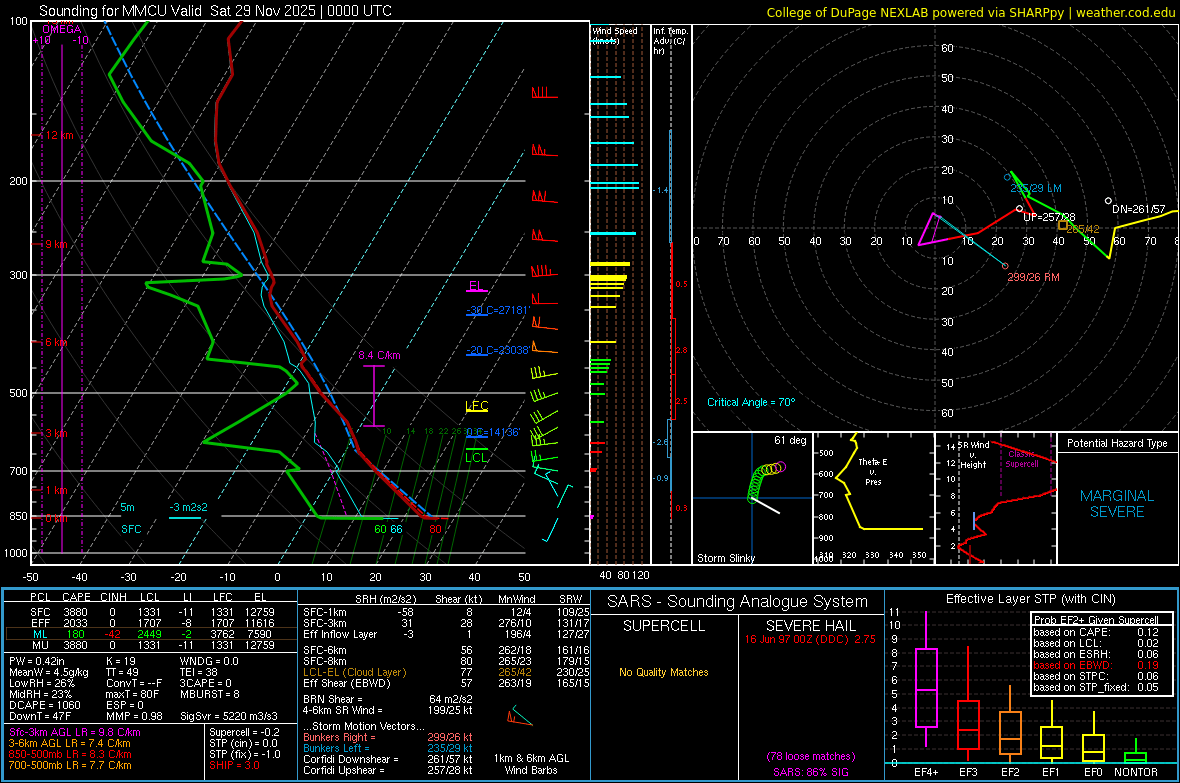Click the 850-500mb LR = 8.3 C/km line
Screen dimensions: 1180x783
click(x=70, y=754)
